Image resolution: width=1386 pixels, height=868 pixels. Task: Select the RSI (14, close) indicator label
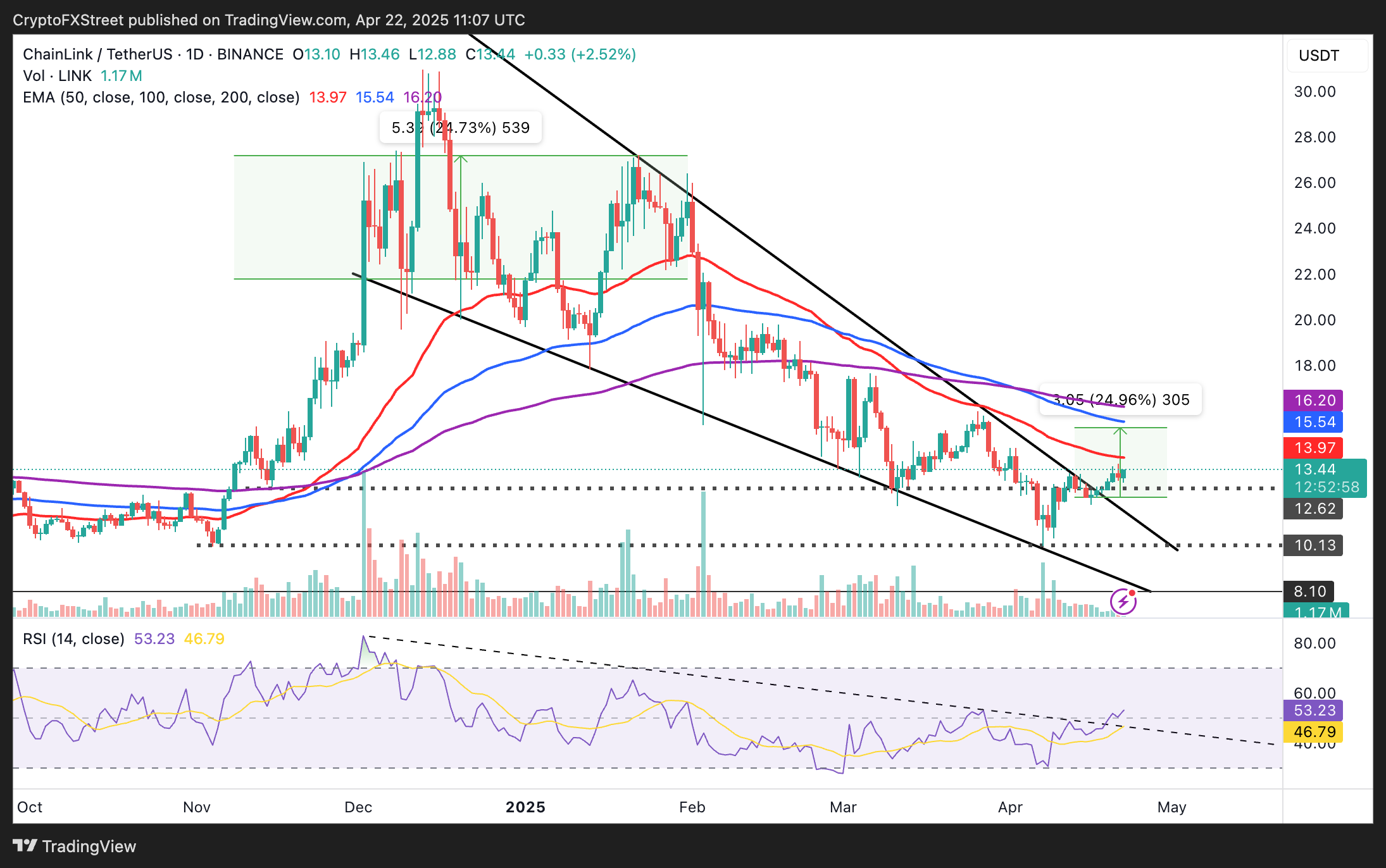[x=73, y=639]
